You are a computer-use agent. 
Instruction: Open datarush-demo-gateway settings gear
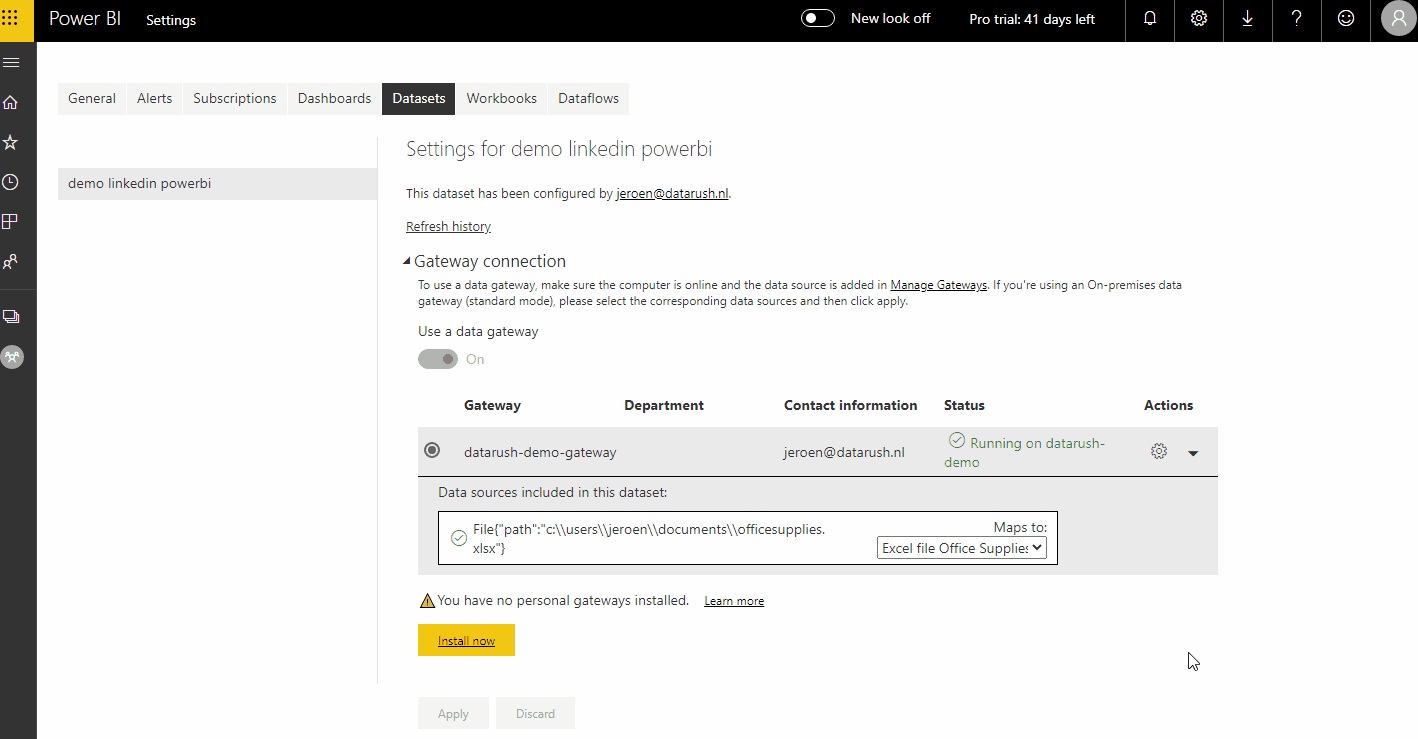(1159, 451)
